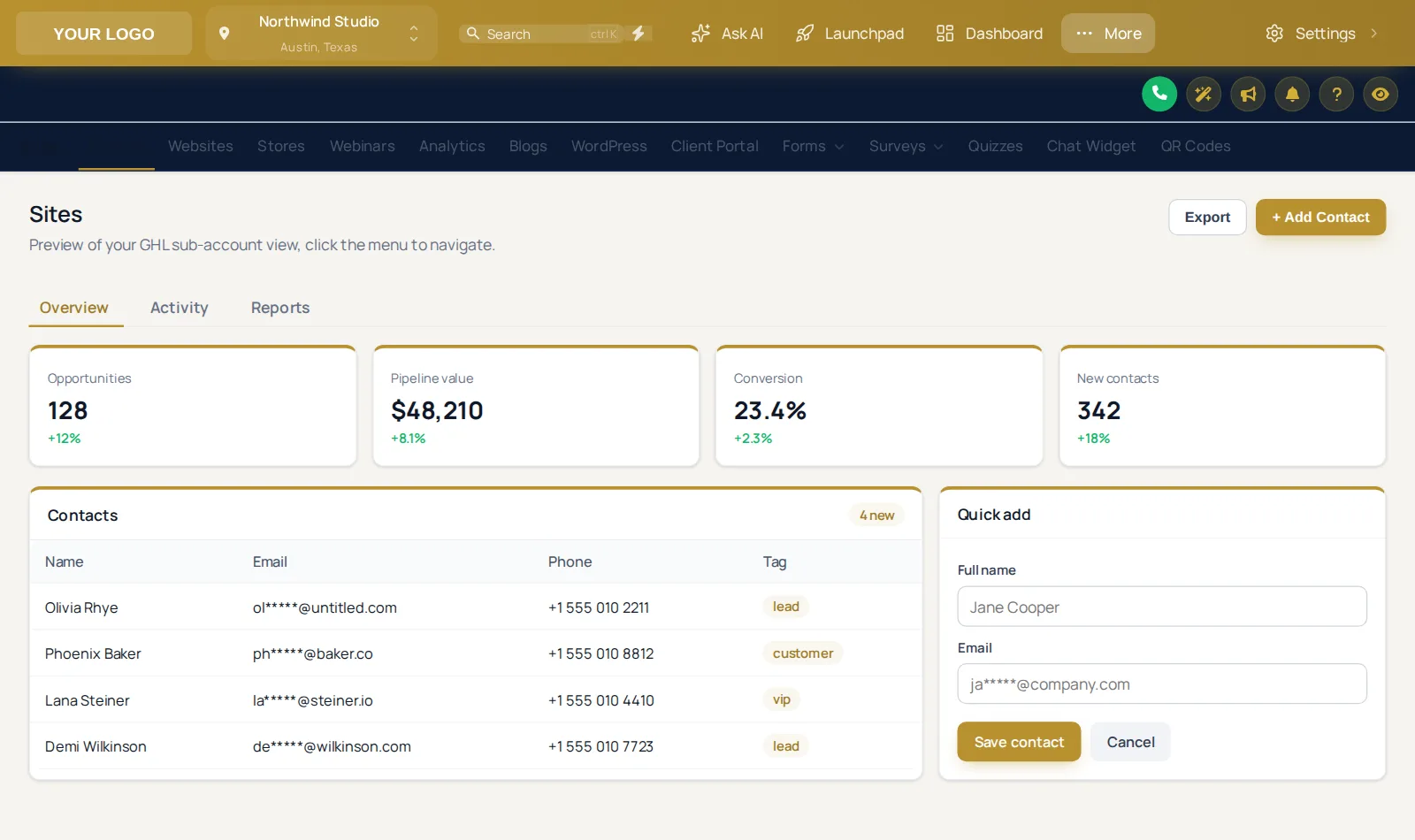Open the Websites menu item
Viewport: 1415px width, 840px height.
[x=201, y=147]
